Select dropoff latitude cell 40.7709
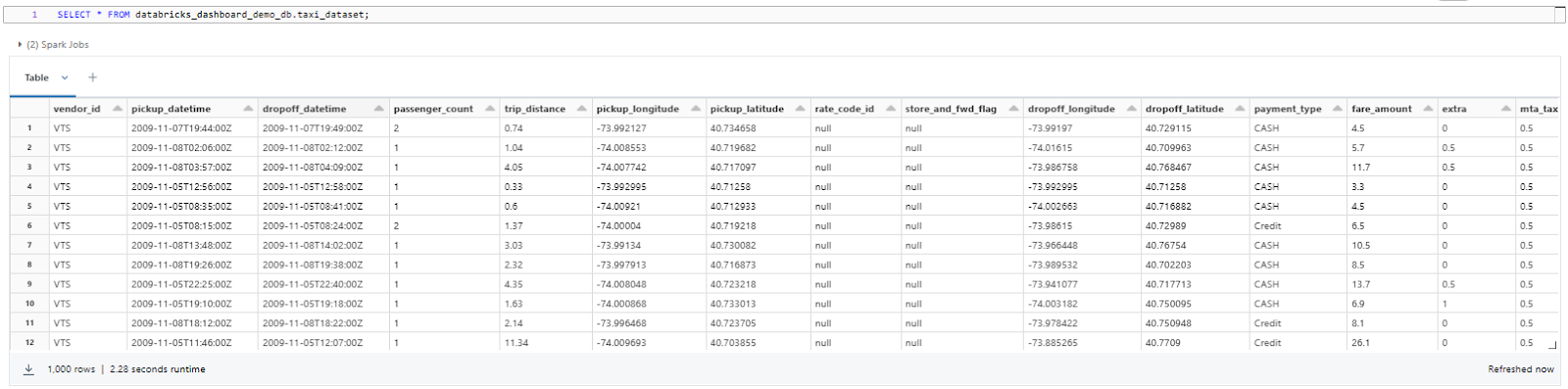 [1195, 343]
